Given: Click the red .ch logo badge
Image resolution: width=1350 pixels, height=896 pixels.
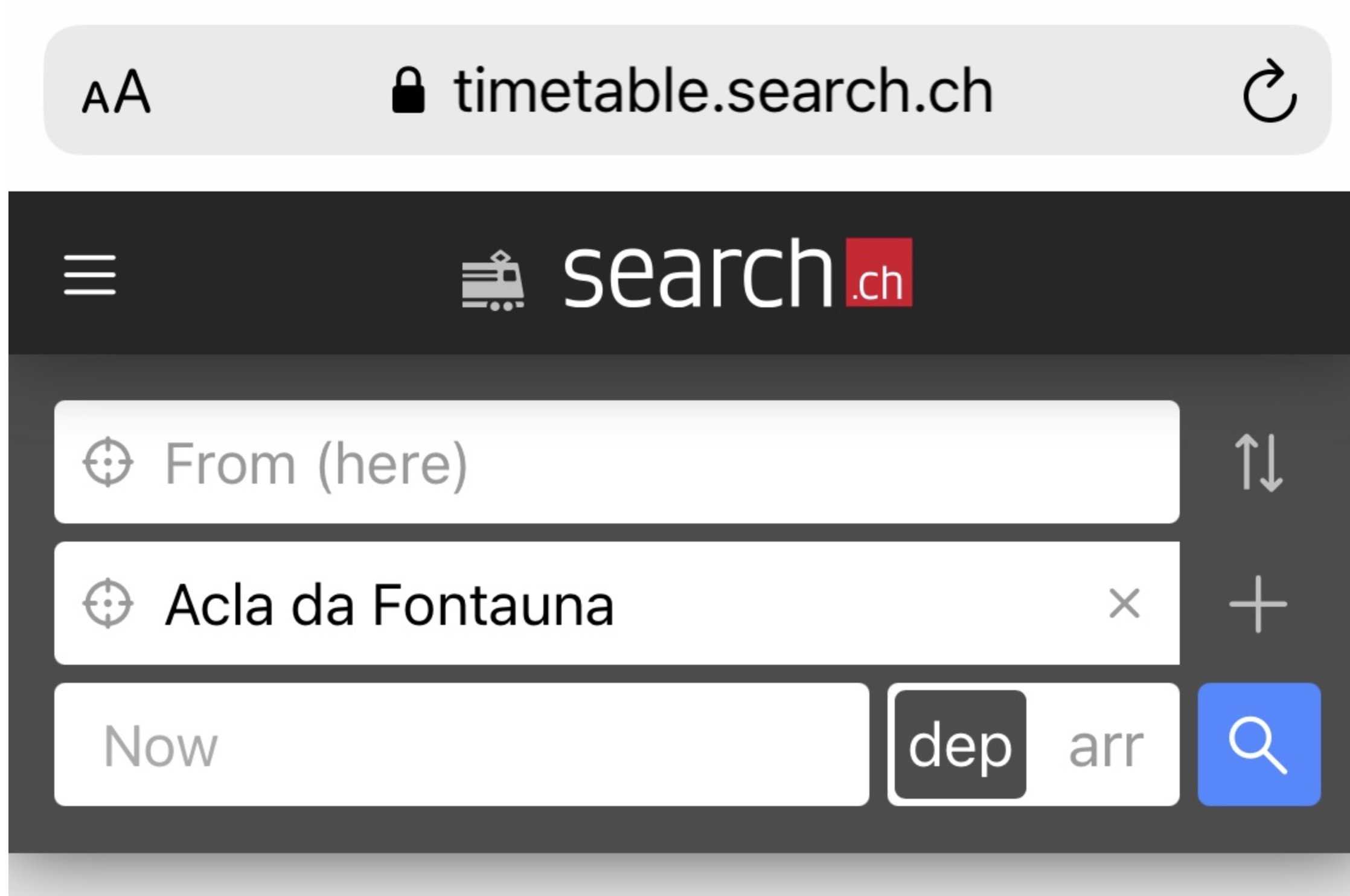Looking at the screenshot, I should [878, 272].
